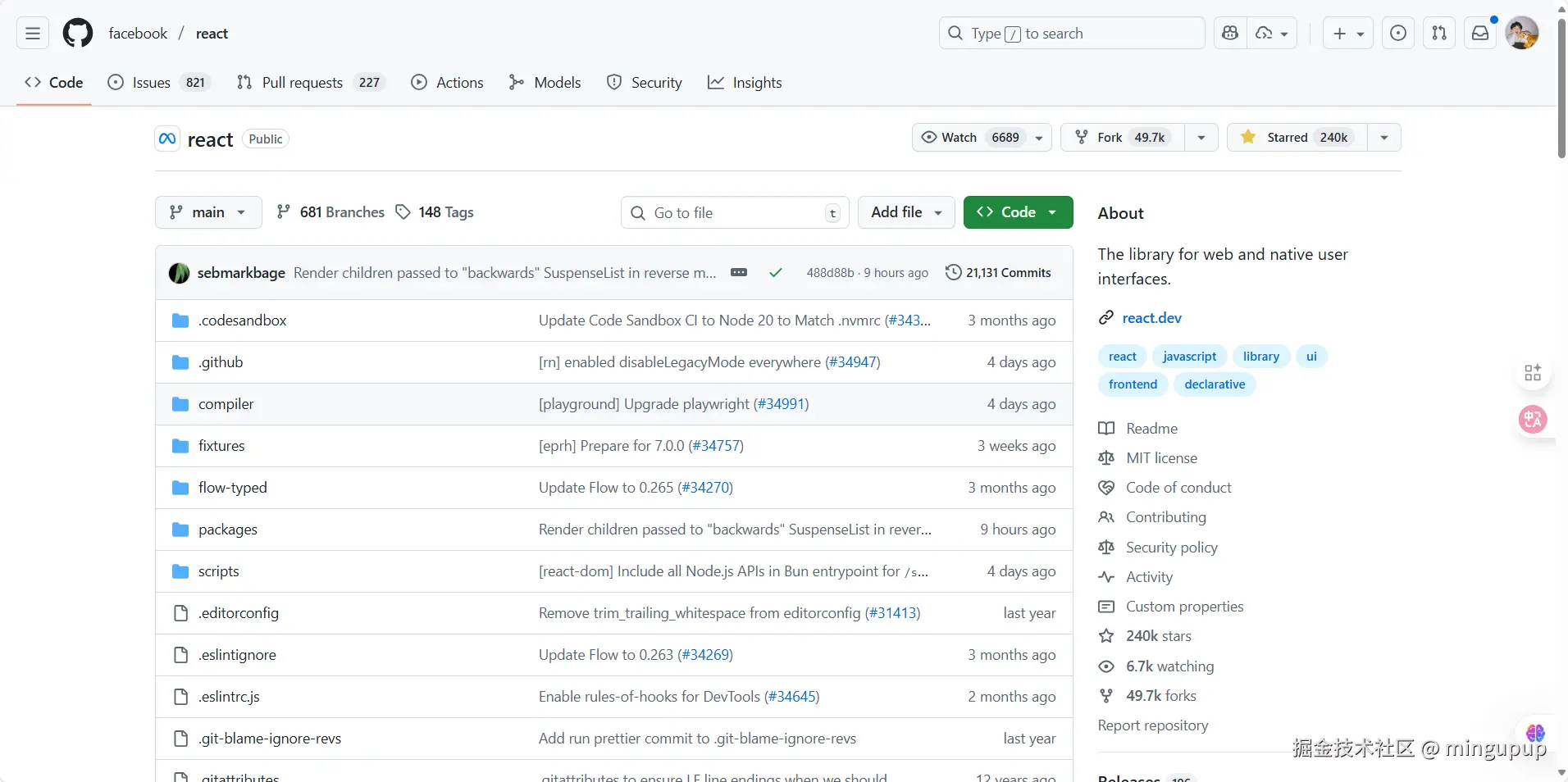This screenshot has width=1568, height=782.
Task: Click the user profile avatar
Action: click(1521, 34)
